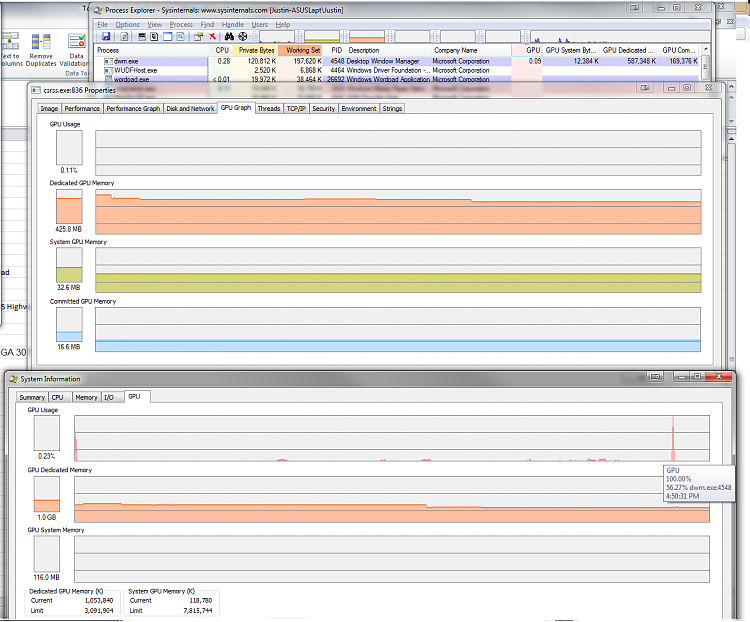Switch to the Environment tab

(x=359, y=109)
